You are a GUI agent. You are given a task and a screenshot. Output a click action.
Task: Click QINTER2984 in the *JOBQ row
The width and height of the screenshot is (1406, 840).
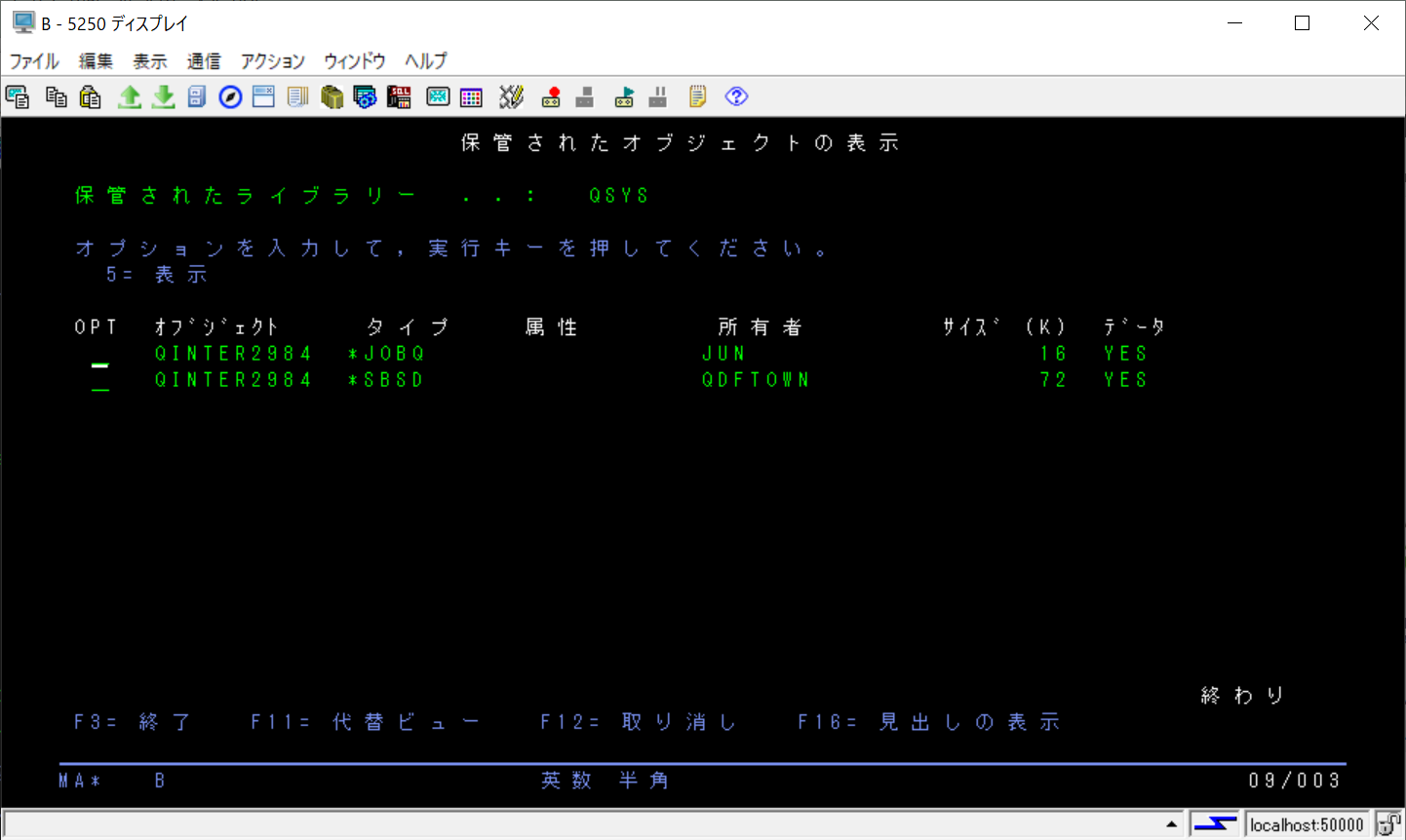[x=233, y=354]
